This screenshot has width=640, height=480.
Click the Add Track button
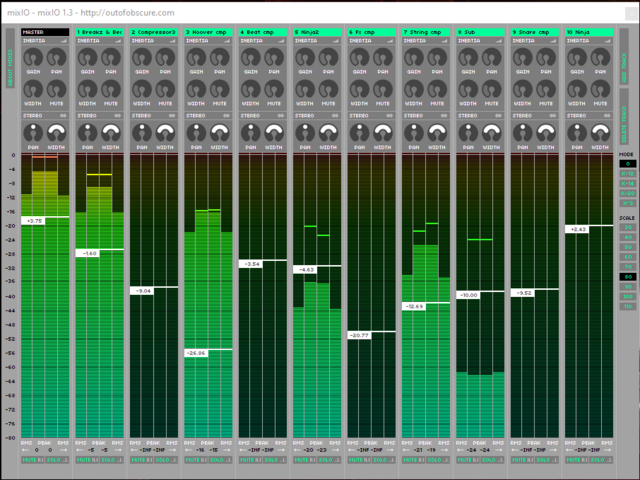[x=624, y=56]
